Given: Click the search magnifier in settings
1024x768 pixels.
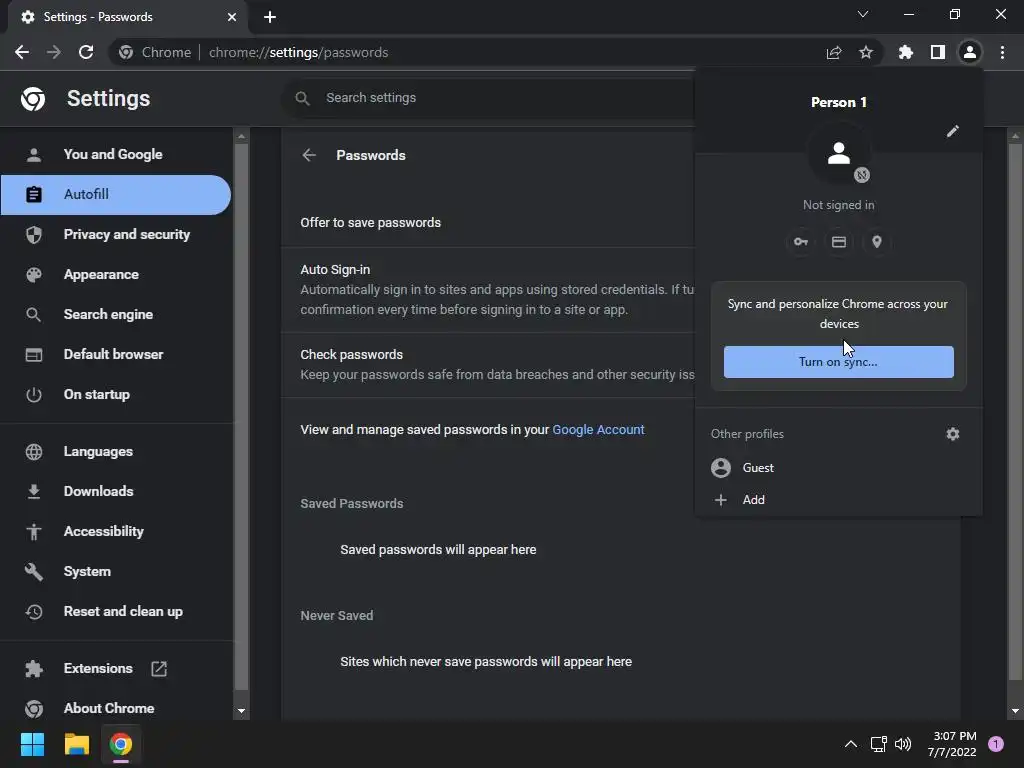Looking at the screenshot, I should [302, 98].
